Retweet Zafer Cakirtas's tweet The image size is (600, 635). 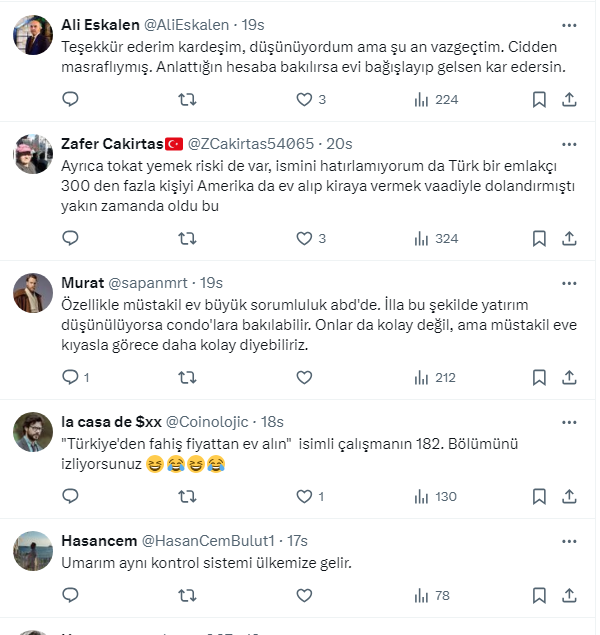coord(186,238)
